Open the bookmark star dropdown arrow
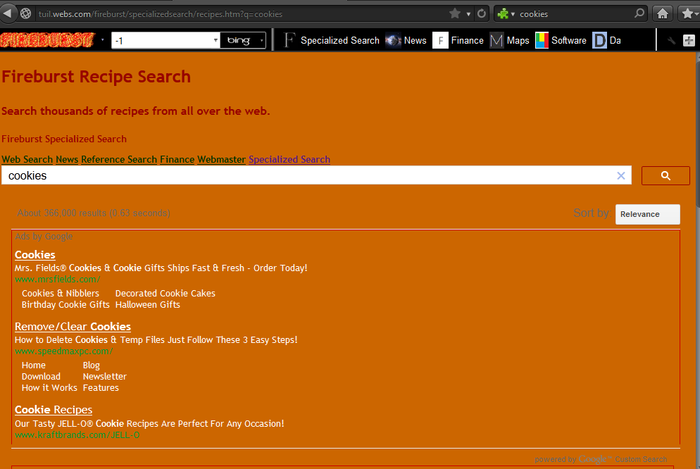Screen dimensions: 700x469 point(468,14)
